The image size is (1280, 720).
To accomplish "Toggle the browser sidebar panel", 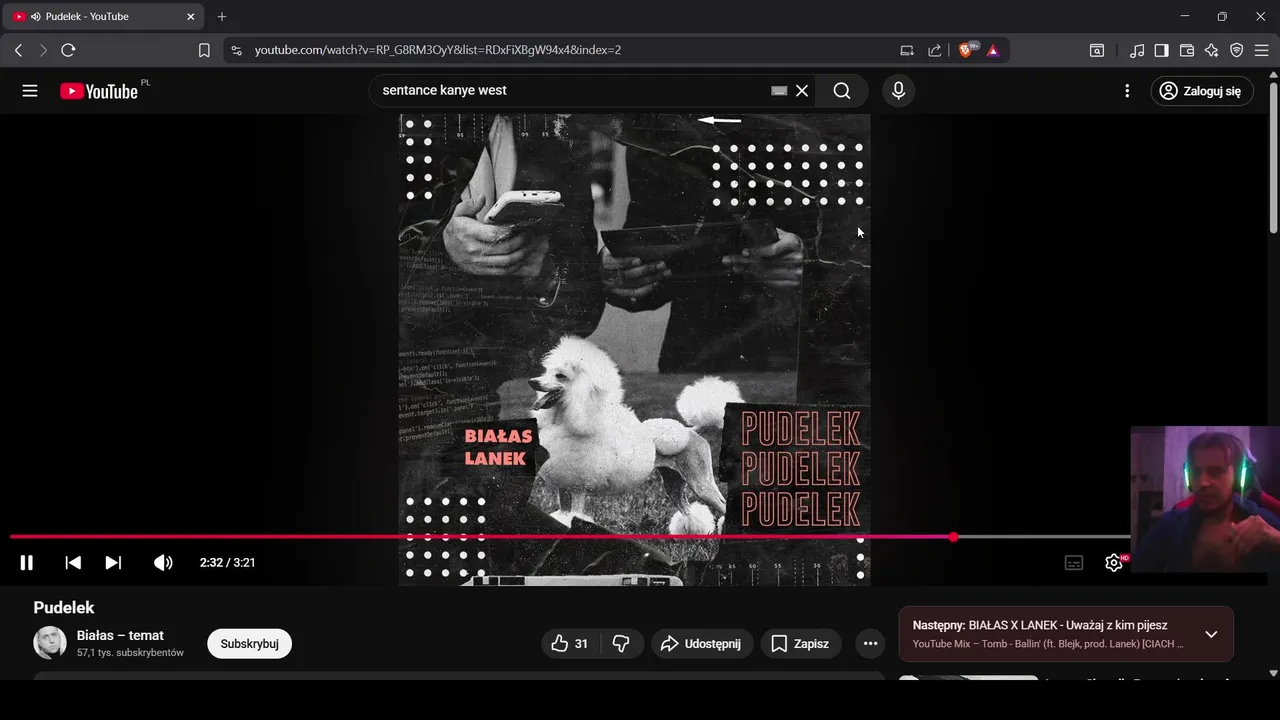I will [x=1162, y=50].
